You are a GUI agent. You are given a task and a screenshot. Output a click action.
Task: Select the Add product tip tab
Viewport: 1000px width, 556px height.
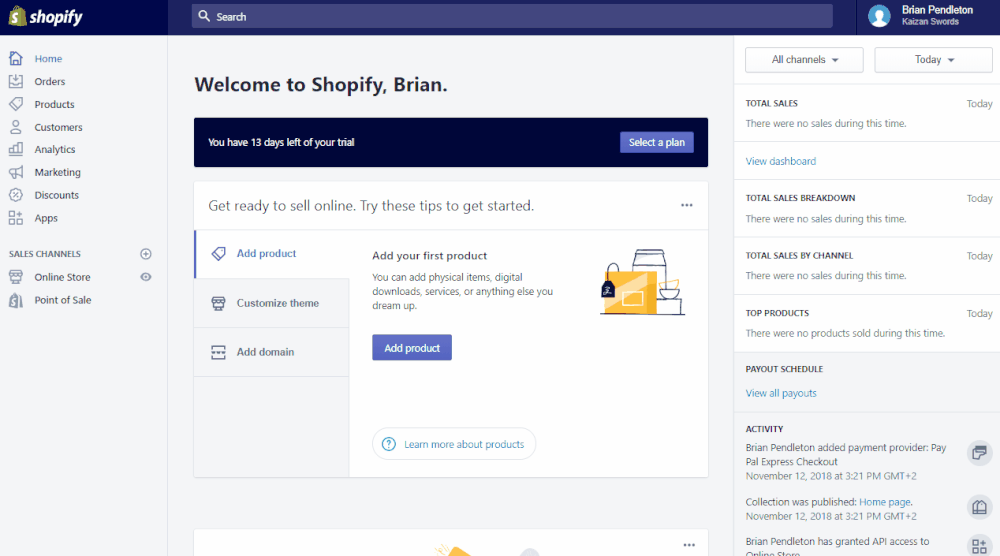[272, 254]
